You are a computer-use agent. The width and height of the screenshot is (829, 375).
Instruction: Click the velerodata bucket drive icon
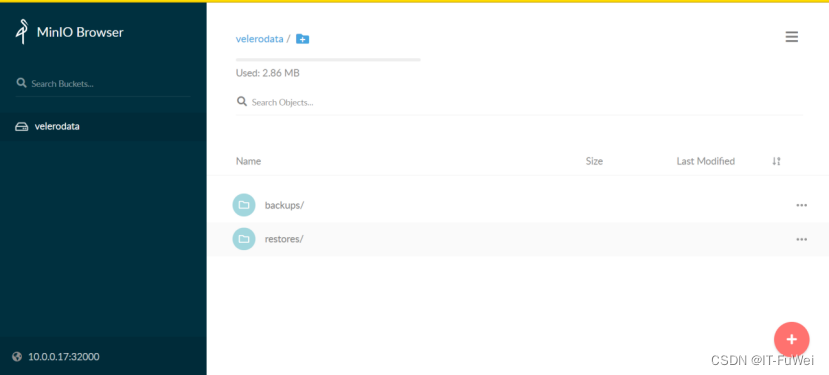(22, 127)
